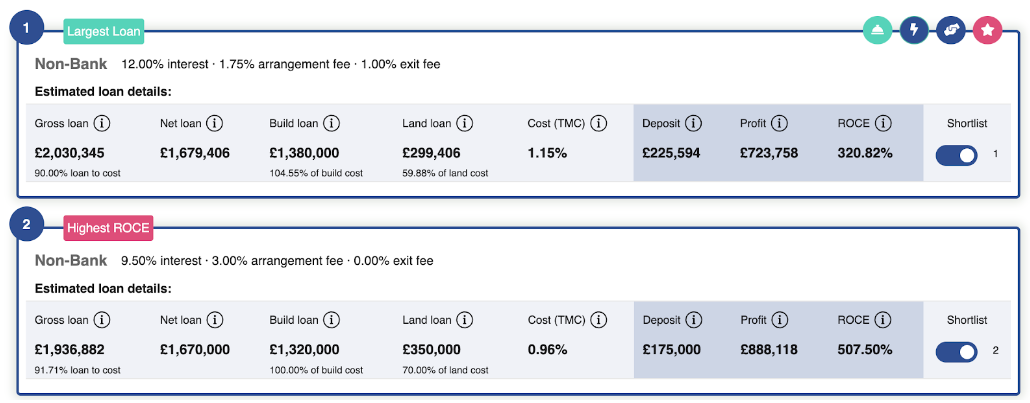1030x403 pixels.
Task: Click the number 1 rank circle
Action: pyautogui.click(x=27, y=28)
